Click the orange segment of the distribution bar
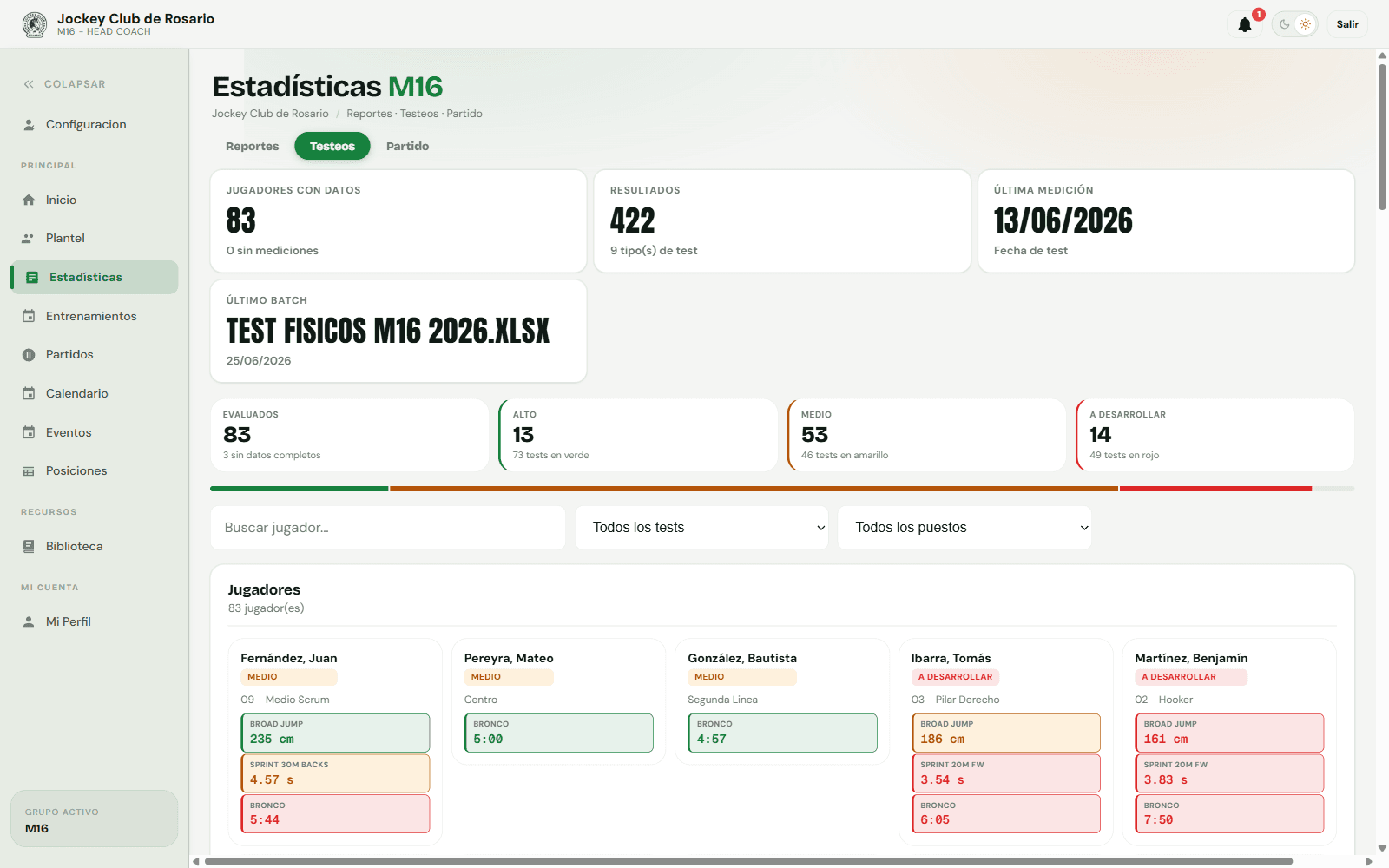Screen dimensions: 1389x868 754,489
